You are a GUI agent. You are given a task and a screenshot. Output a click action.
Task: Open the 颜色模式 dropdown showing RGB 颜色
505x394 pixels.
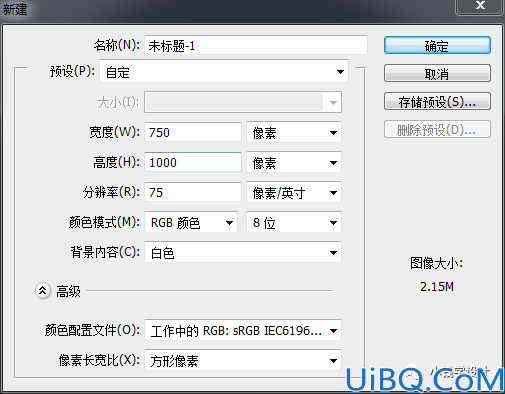(191, 222)
